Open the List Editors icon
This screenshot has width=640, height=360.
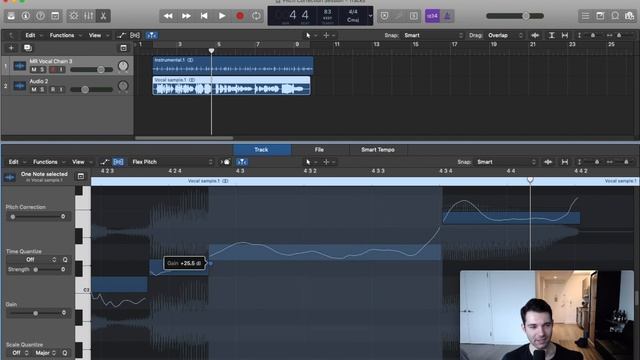(x=585, y=16)
